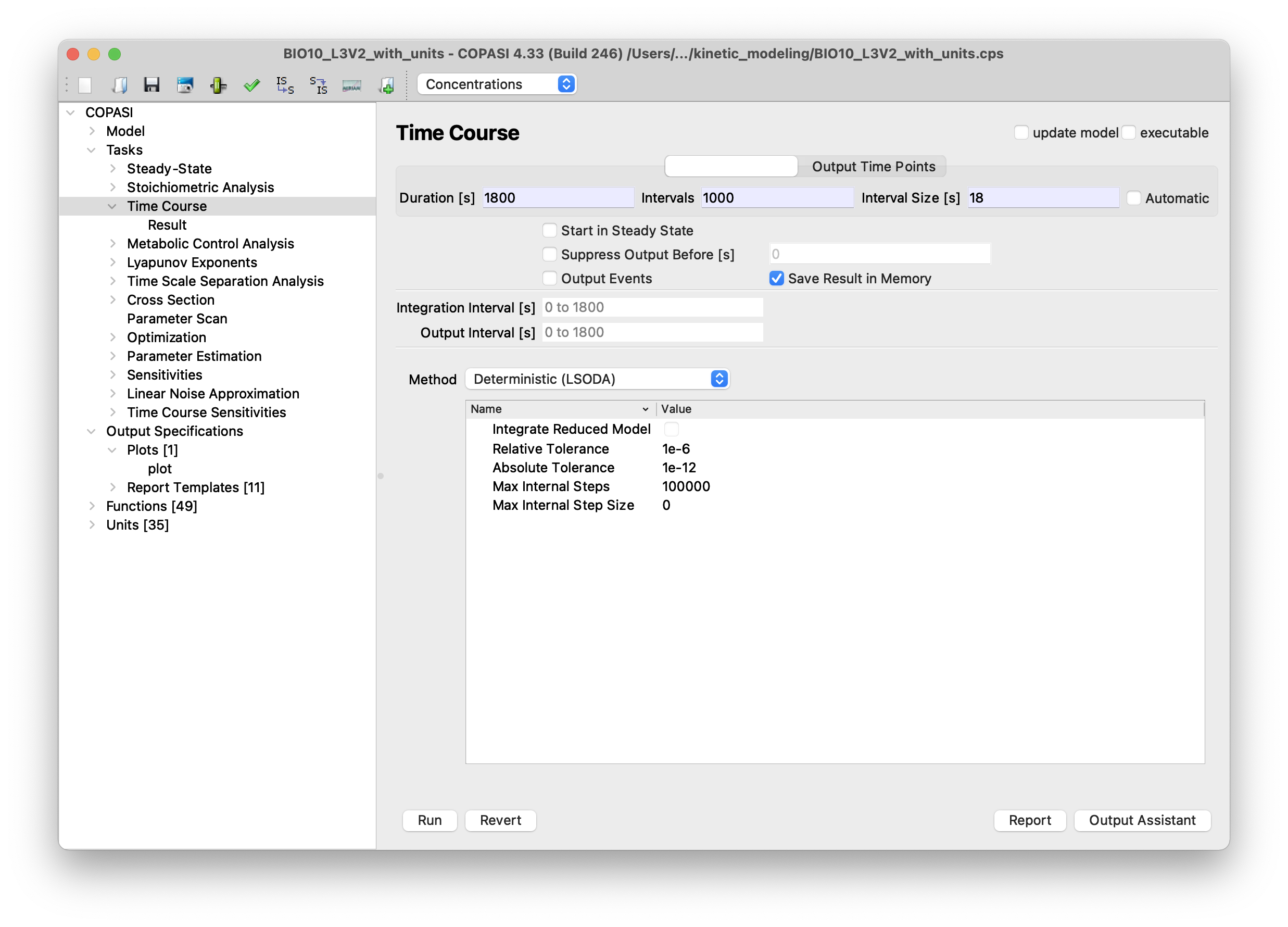Click the Add to Model icon with plus
Viewport: 1288px width, 927px height.
point(386,85)
